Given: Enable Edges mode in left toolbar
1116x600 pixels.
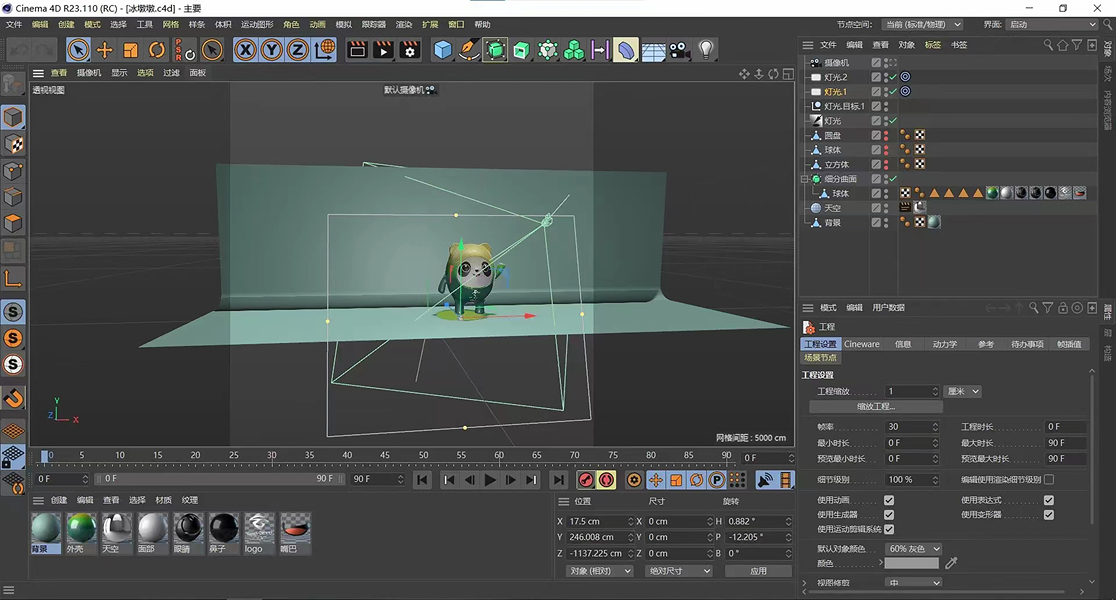Looking at the screenshot, I should pos(14,197).
